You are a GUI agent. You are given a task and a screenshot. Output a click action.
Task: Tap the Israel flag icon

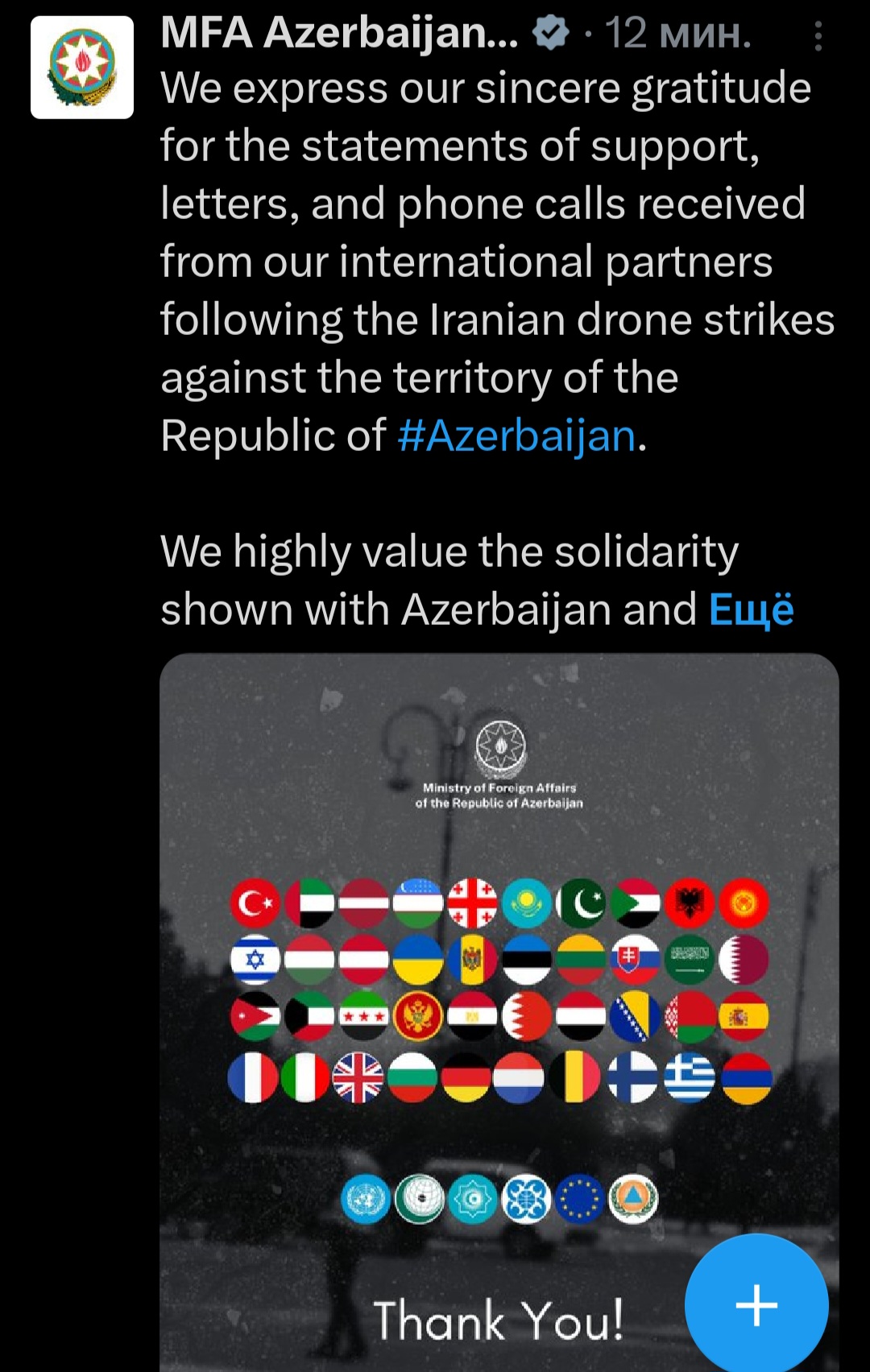pyautogui.click(x=255, y=960)
